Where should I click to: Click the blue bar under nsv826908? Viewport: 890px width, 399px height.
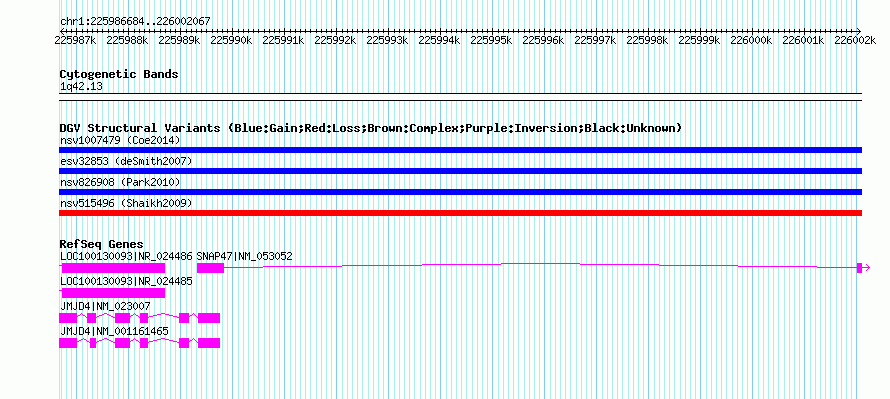coord(460,192)
